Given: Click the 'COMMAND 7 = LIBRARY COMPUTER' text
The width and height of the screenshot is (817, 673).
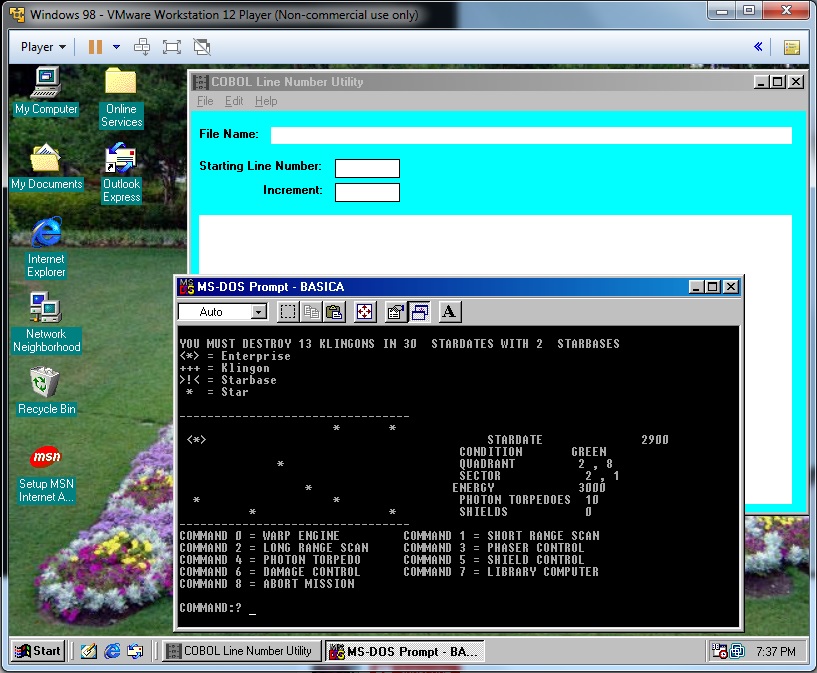Looking at the screenshot, I should 501,572.
